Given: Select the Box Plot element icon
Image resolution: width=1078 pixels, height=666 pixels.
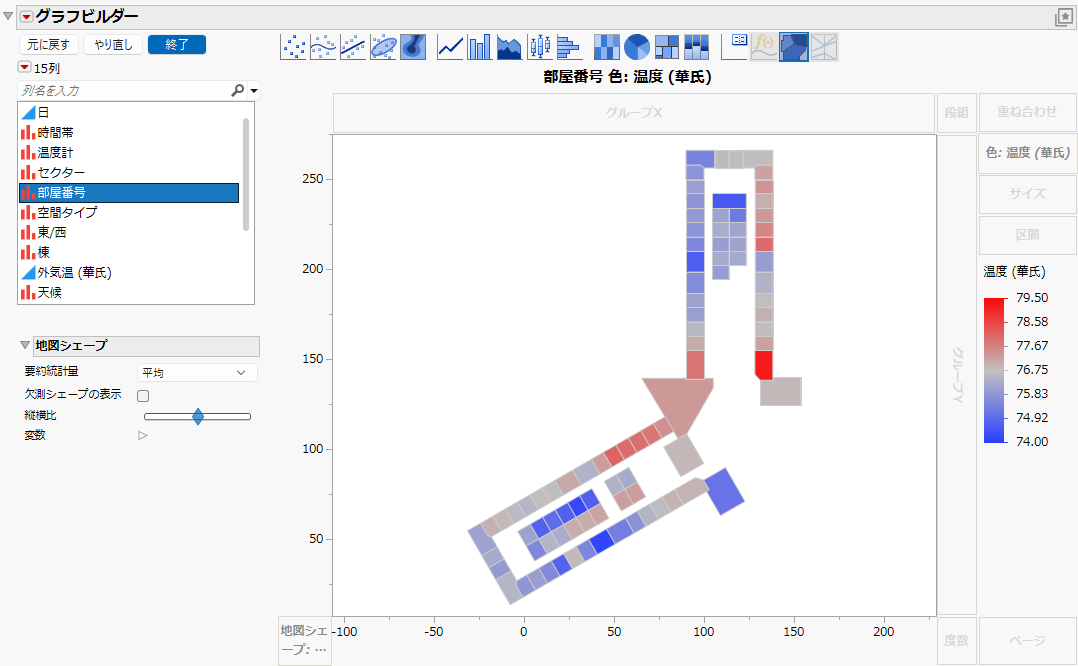Looking at the screenshot, I should click(x=540, y=47).
